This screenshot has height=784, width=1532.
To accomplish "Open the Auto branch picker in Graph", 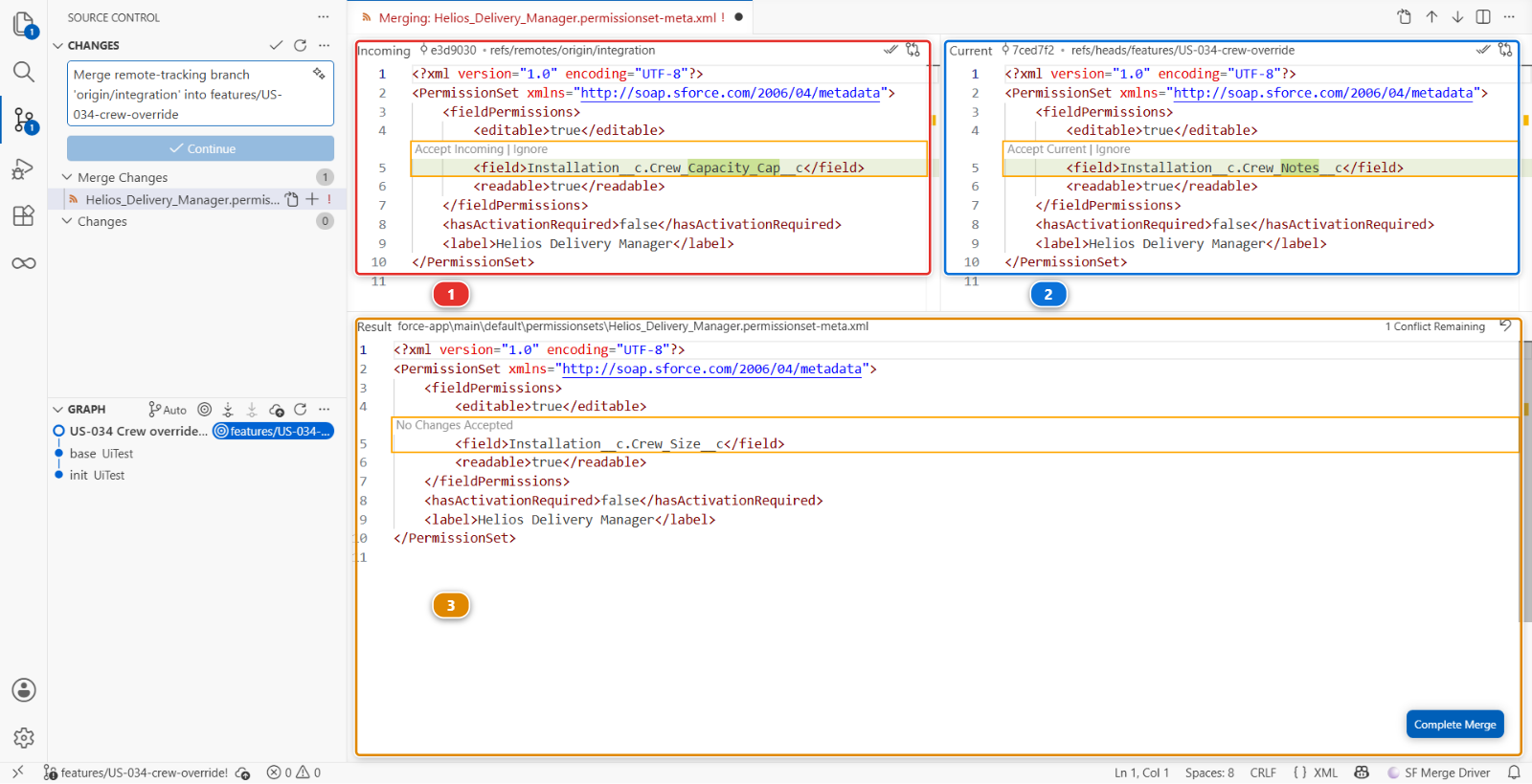I will [x=168, y=410].
